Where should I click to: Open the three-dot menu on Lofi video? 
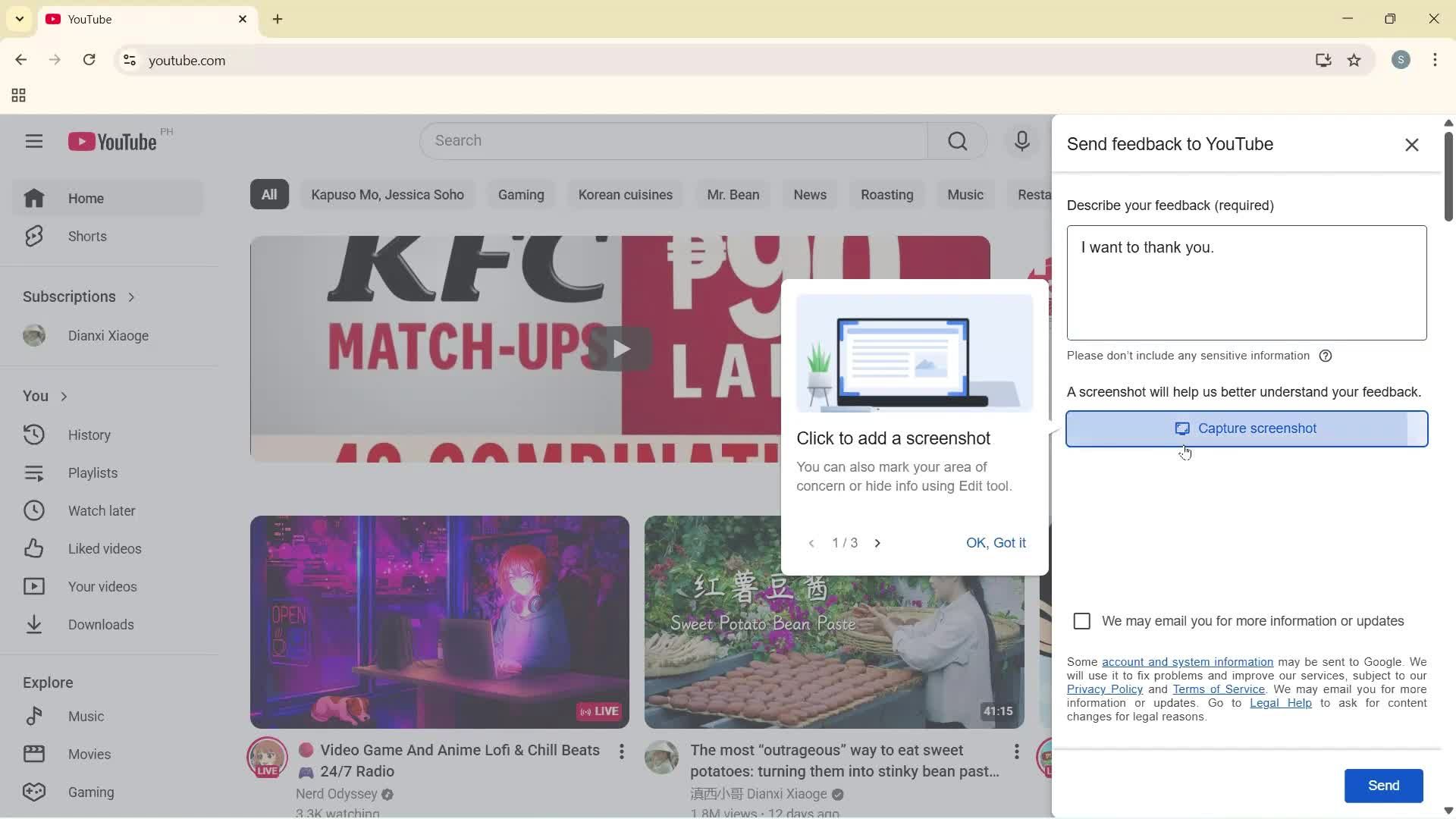pyautogui.click(x=621, y=751)
